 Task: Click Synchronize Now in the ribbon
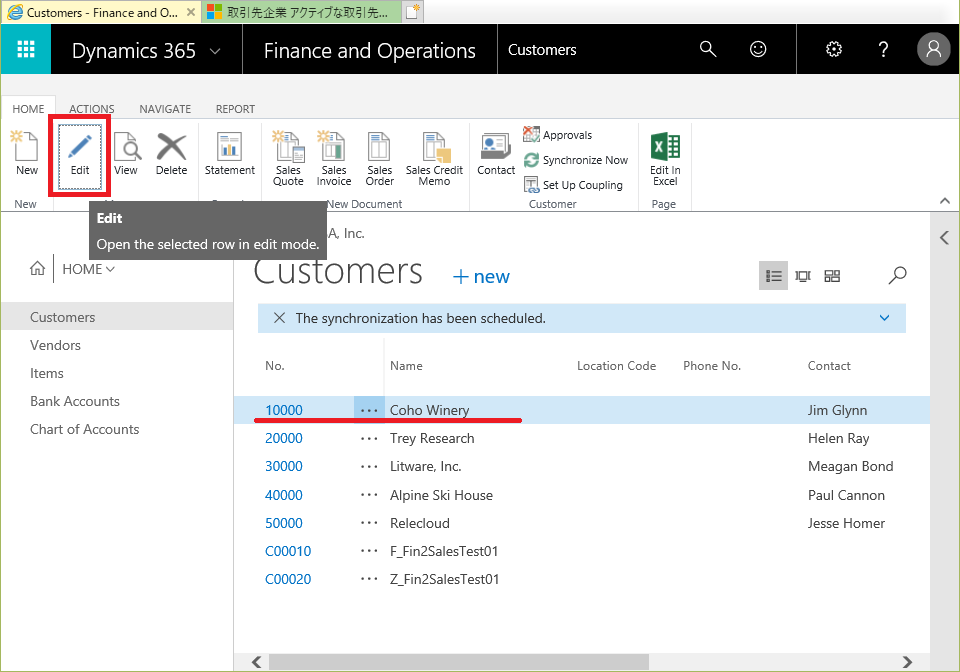576,160
